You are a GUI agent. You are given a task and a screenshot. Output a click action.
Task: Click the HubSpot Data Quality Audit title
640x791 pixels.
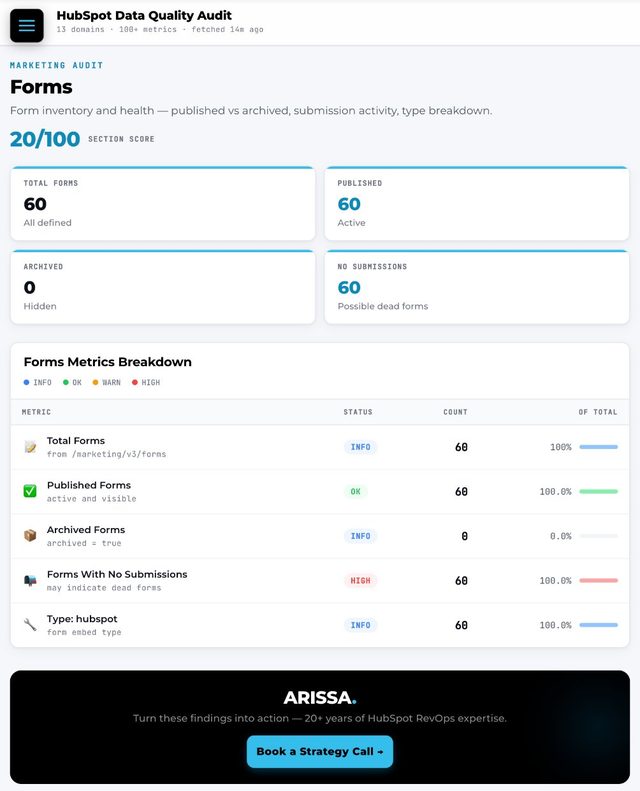click(144, 16)
